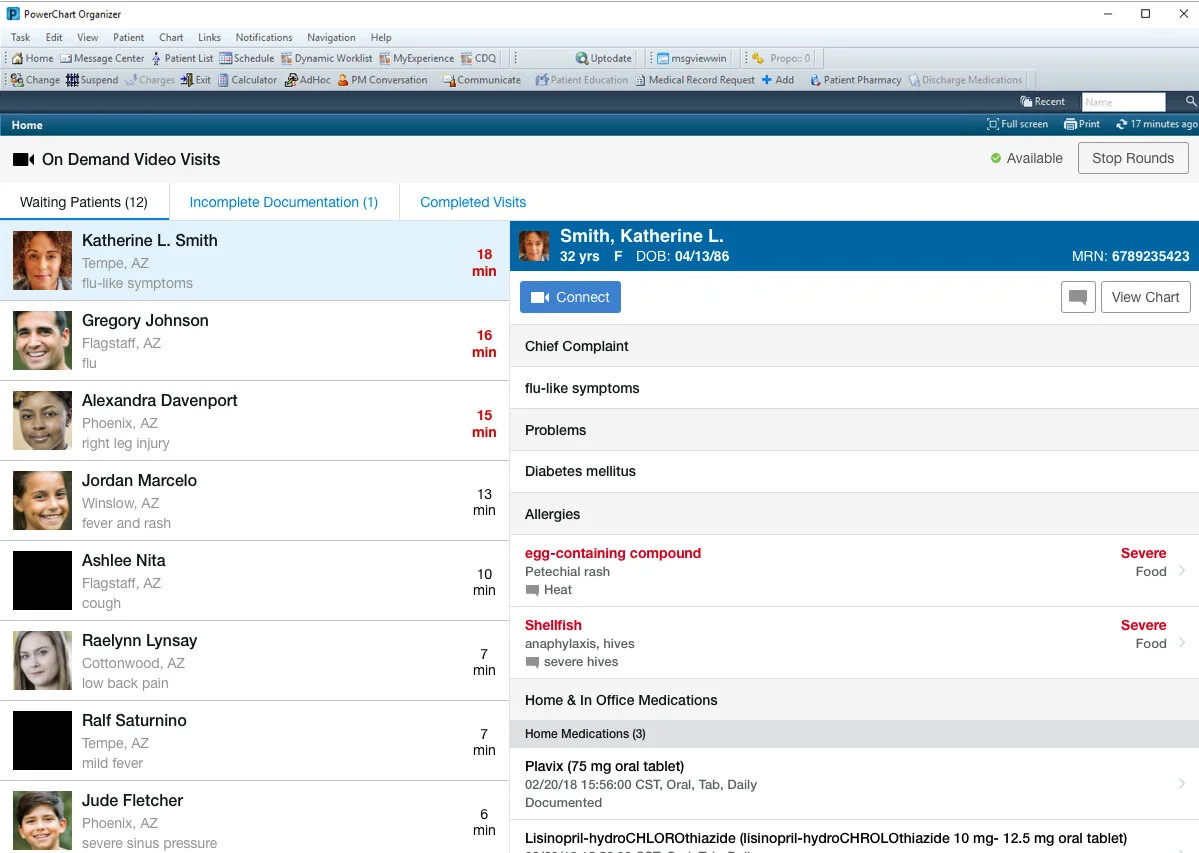
Task: Launch Uptodate reference link
Action: pyautogui.click(x=604, y=58)
